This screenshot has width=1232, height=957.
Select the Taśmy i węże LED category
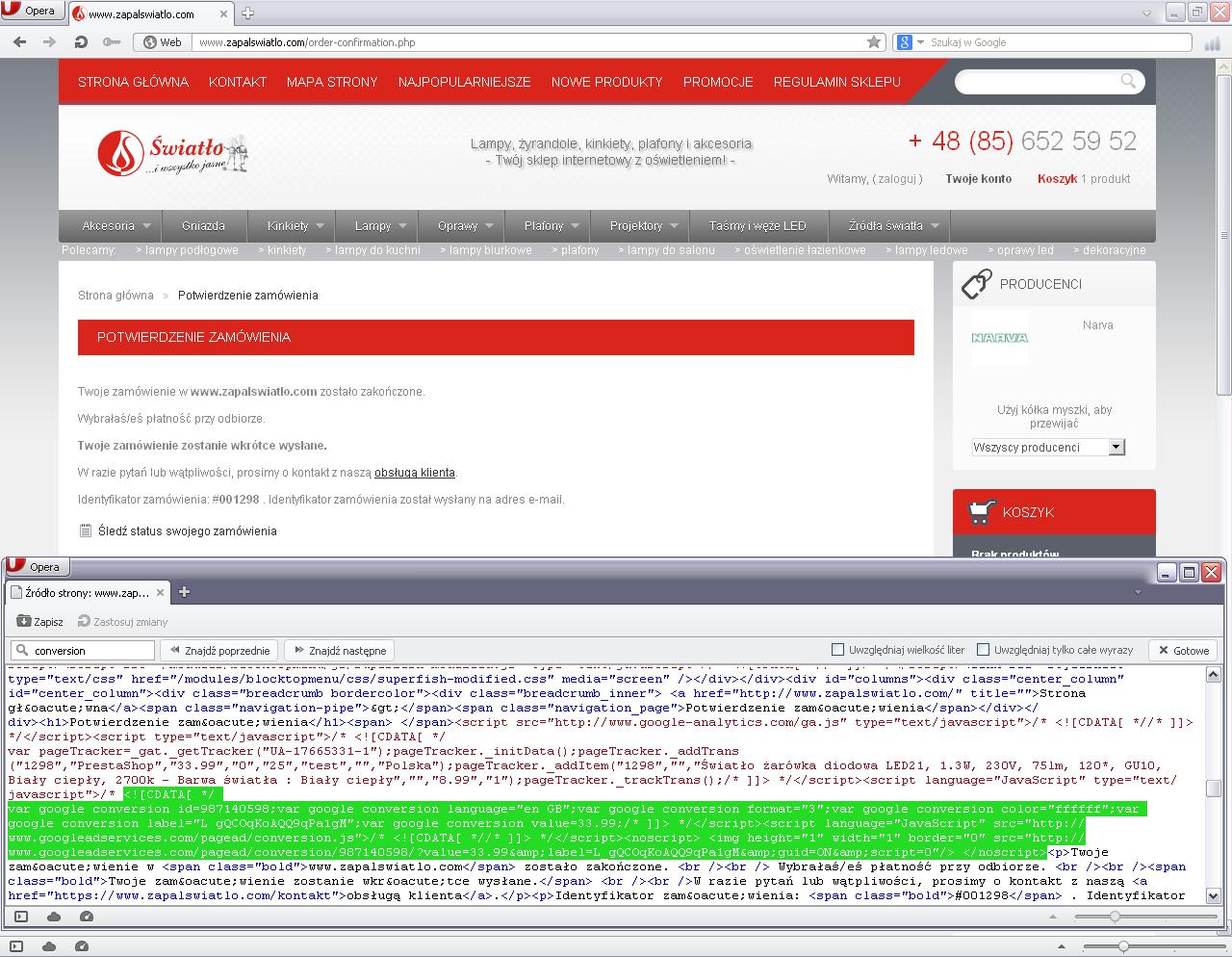[757, 226]
